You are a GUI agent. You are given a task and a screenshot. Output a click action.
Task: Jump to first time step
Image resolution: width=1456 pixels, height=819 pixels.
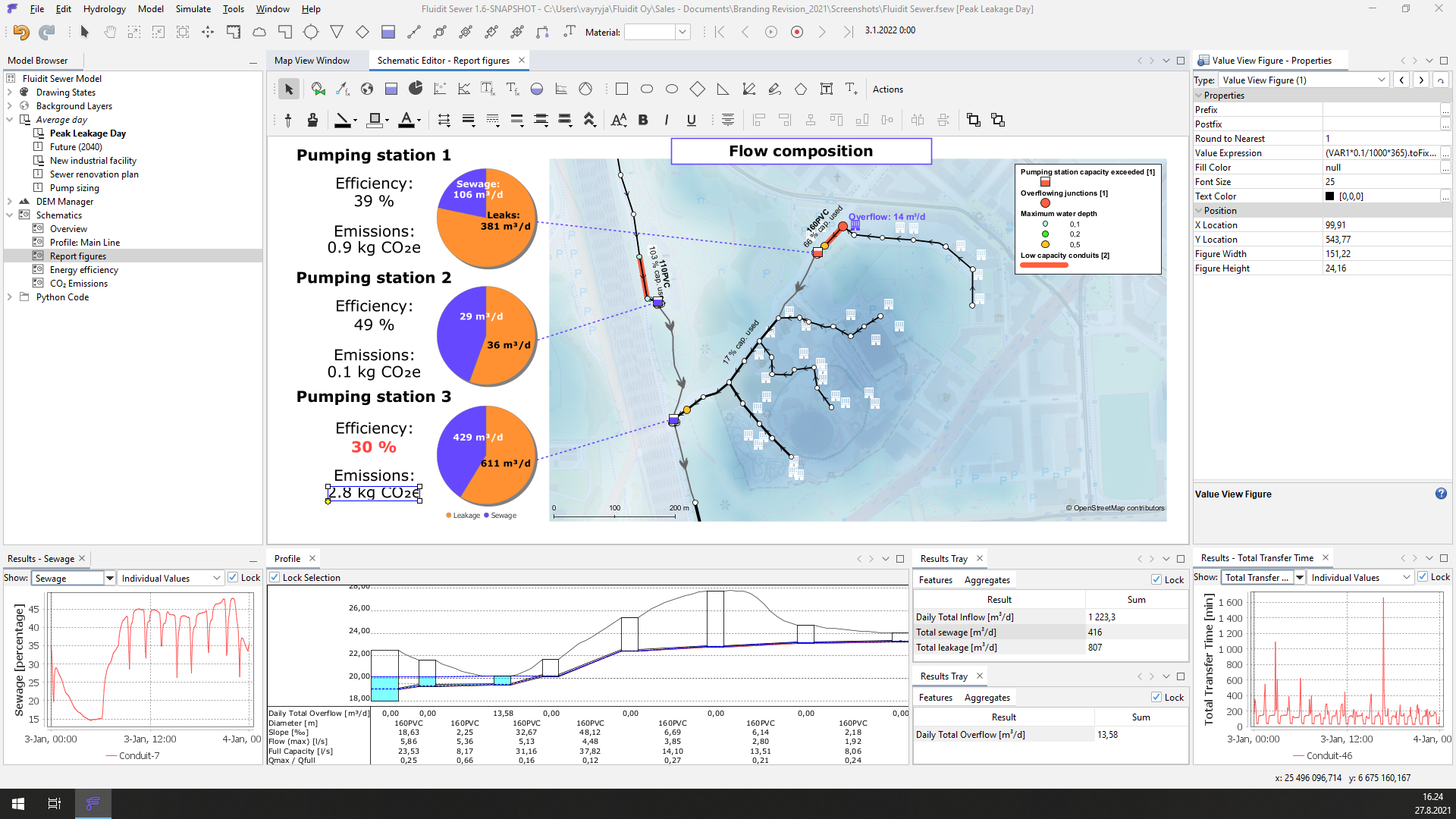click(x=720, y=32)
